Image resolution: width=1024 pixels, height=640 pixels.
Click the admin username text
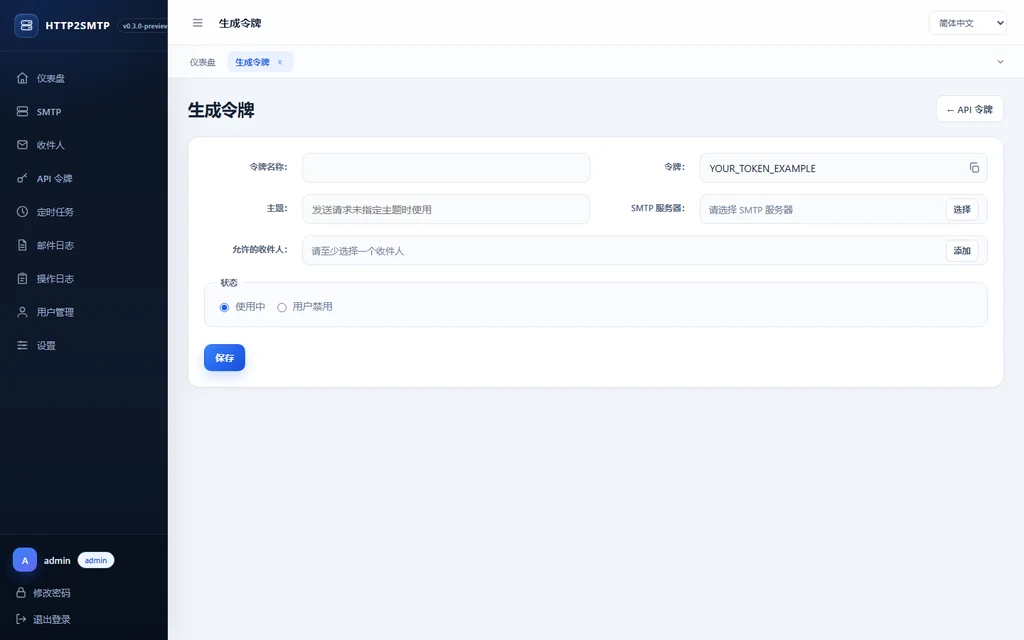click(57, 560)
